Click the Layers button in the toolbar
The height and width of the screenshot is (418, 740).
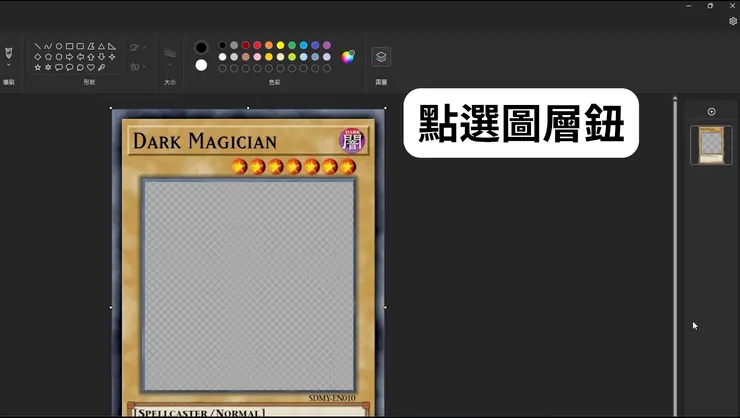click(381, 57)
